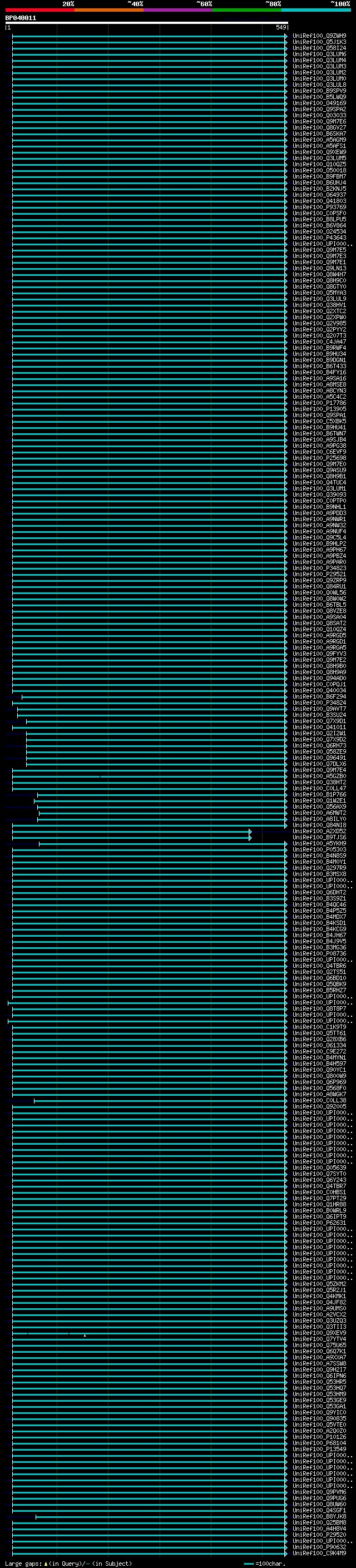Click the UniRef100_Q56AX9 entry

pyautogui.click(x=319, y=807)
